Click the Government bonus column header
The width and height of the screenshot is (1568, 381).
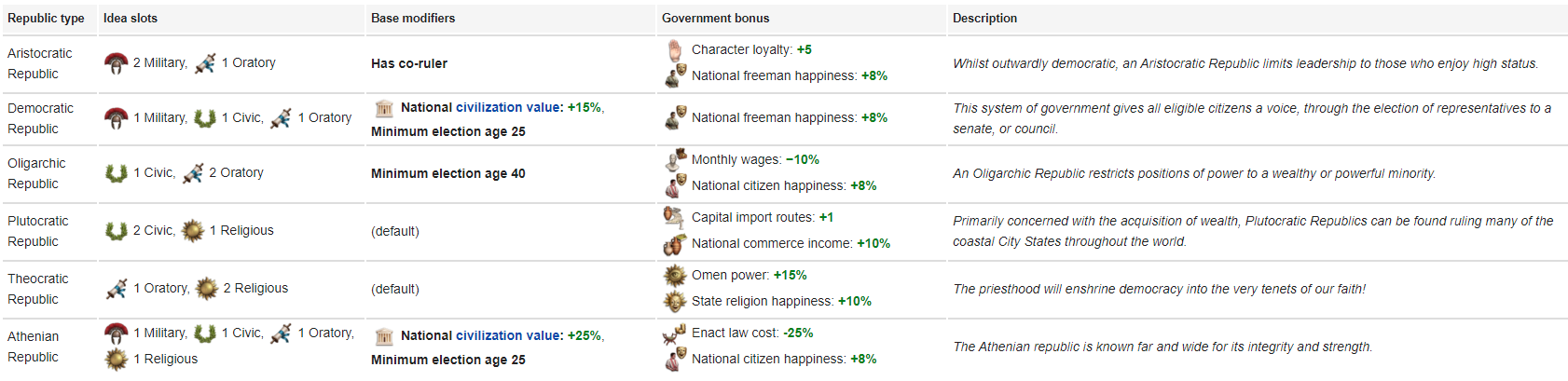tap(716, 19)
